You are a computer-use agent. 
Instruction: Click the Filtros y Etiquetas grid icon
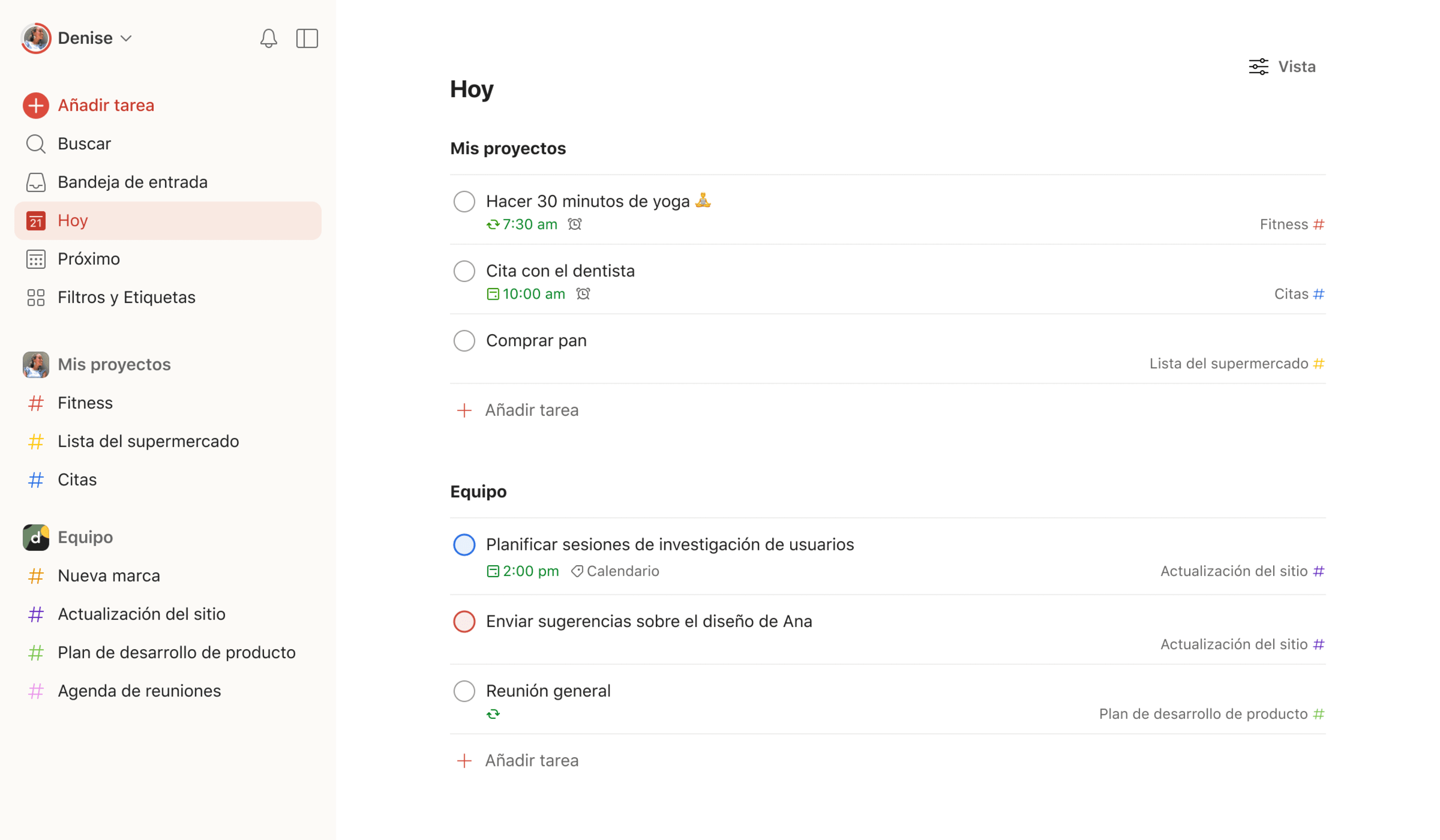(36, 297)
